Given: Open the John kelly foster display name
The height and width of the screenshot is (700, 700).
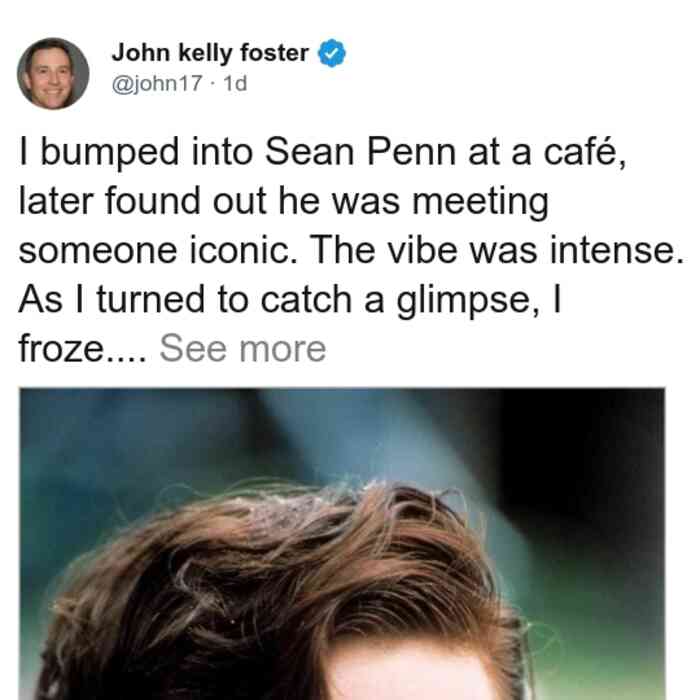Looking at the screenshot, I should (210, 53).
